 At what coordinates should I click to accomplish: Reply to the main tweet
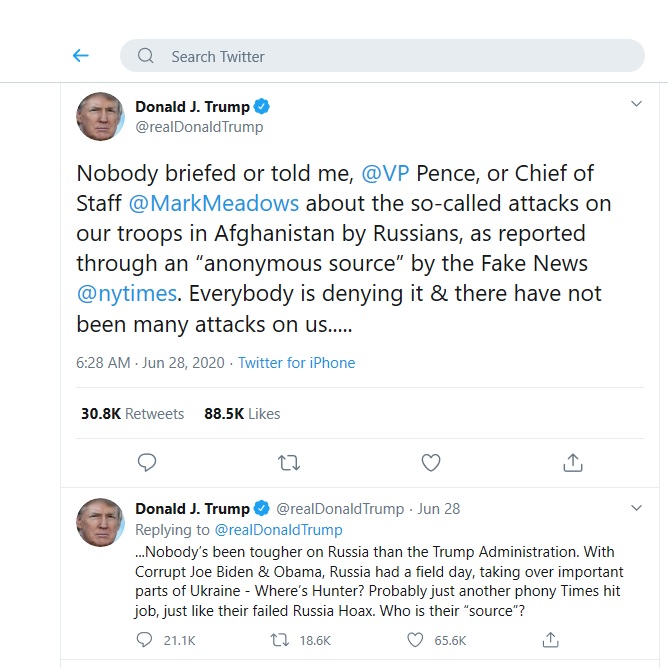(147, 463)
